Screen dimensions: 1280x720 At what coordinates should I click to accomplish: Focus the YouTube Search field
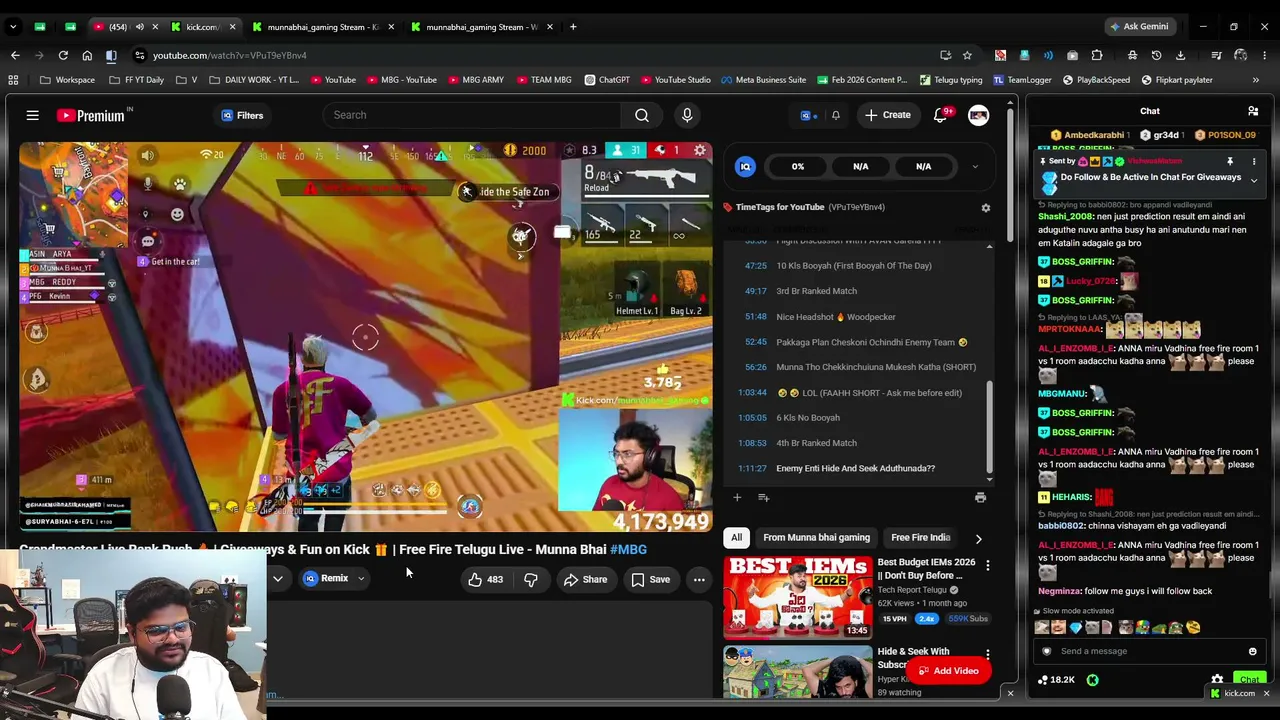(x=472, y=115)
